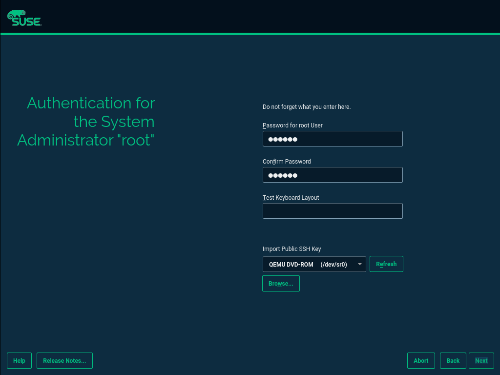Proceed with the Next button
The height and width of the screenshot is (375, 500).
point(481,361)
